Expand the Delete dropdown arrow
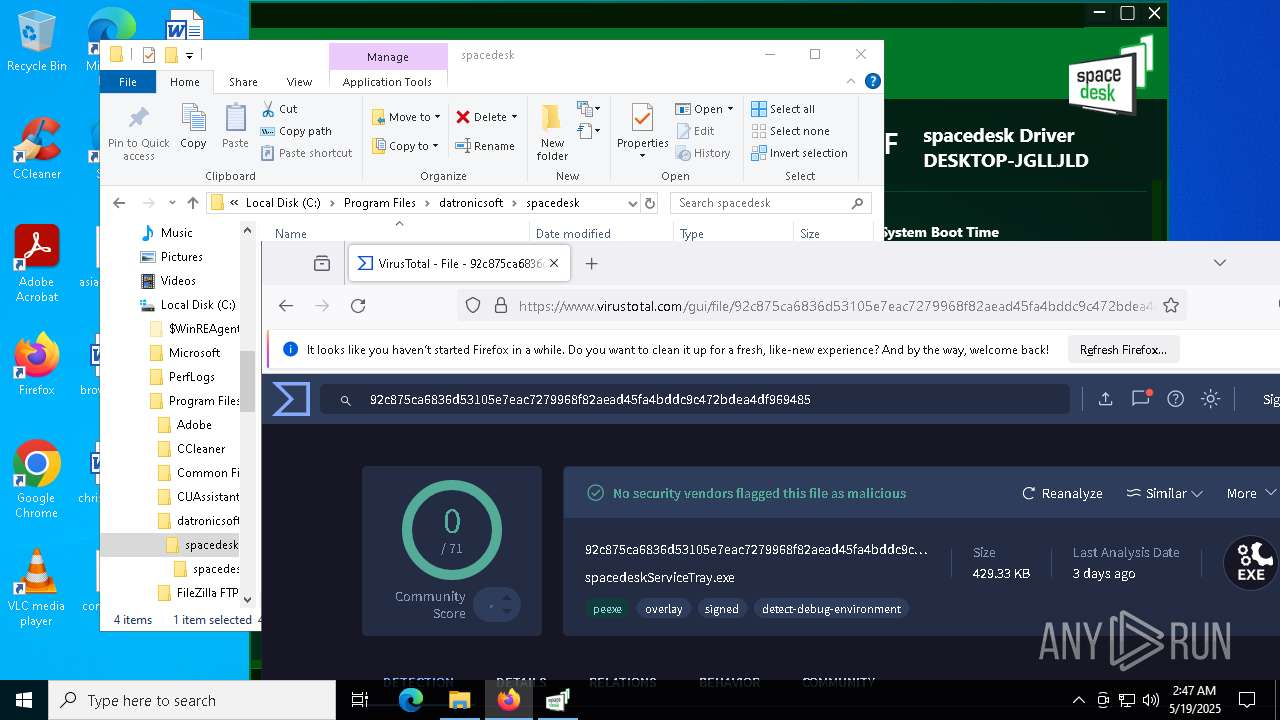Image resolution: width=1280 pixels, height=720 pixels. tap(514, 117)
